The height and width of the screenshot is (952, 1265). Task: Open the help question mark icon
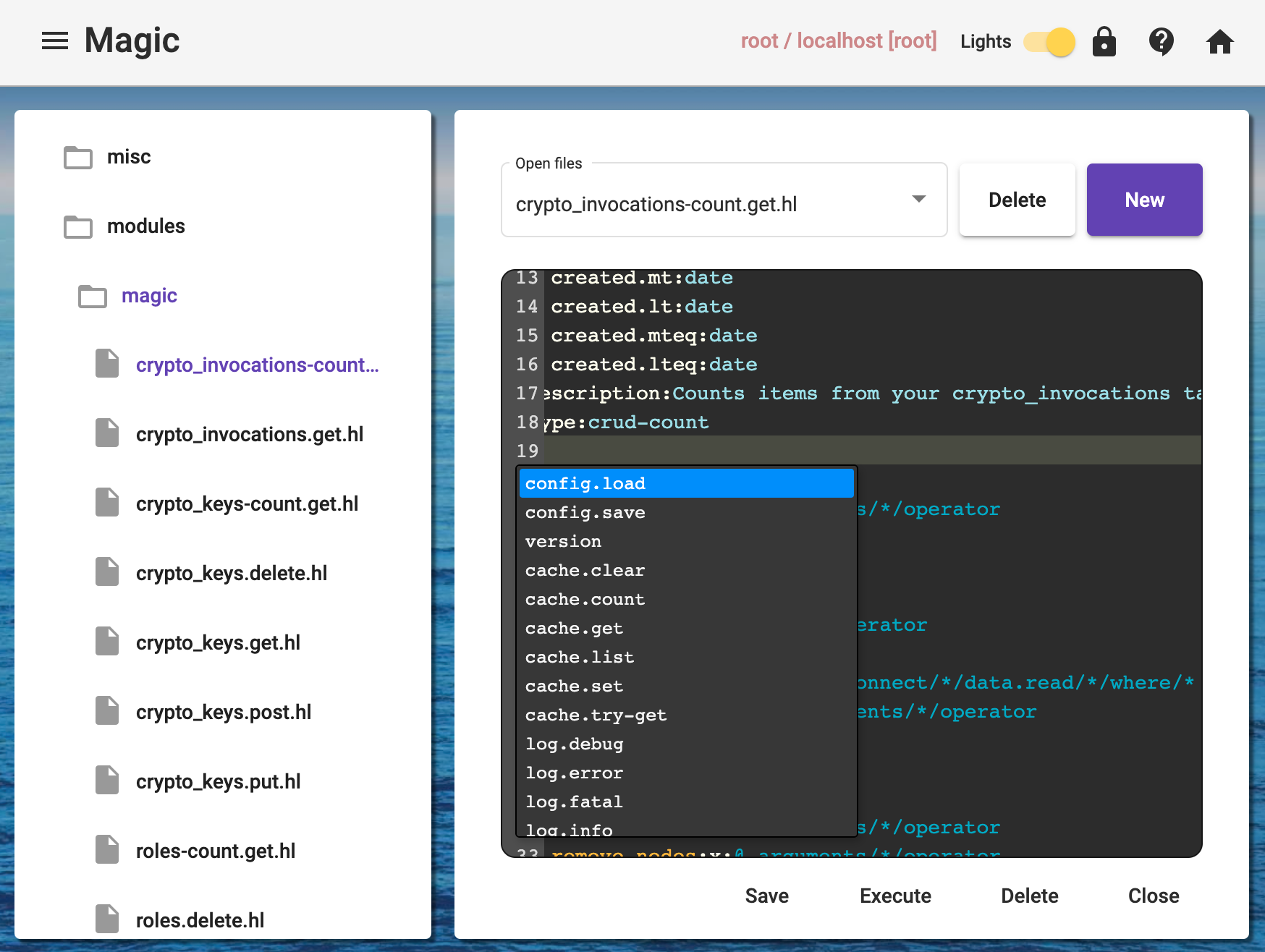[1161, 41]
